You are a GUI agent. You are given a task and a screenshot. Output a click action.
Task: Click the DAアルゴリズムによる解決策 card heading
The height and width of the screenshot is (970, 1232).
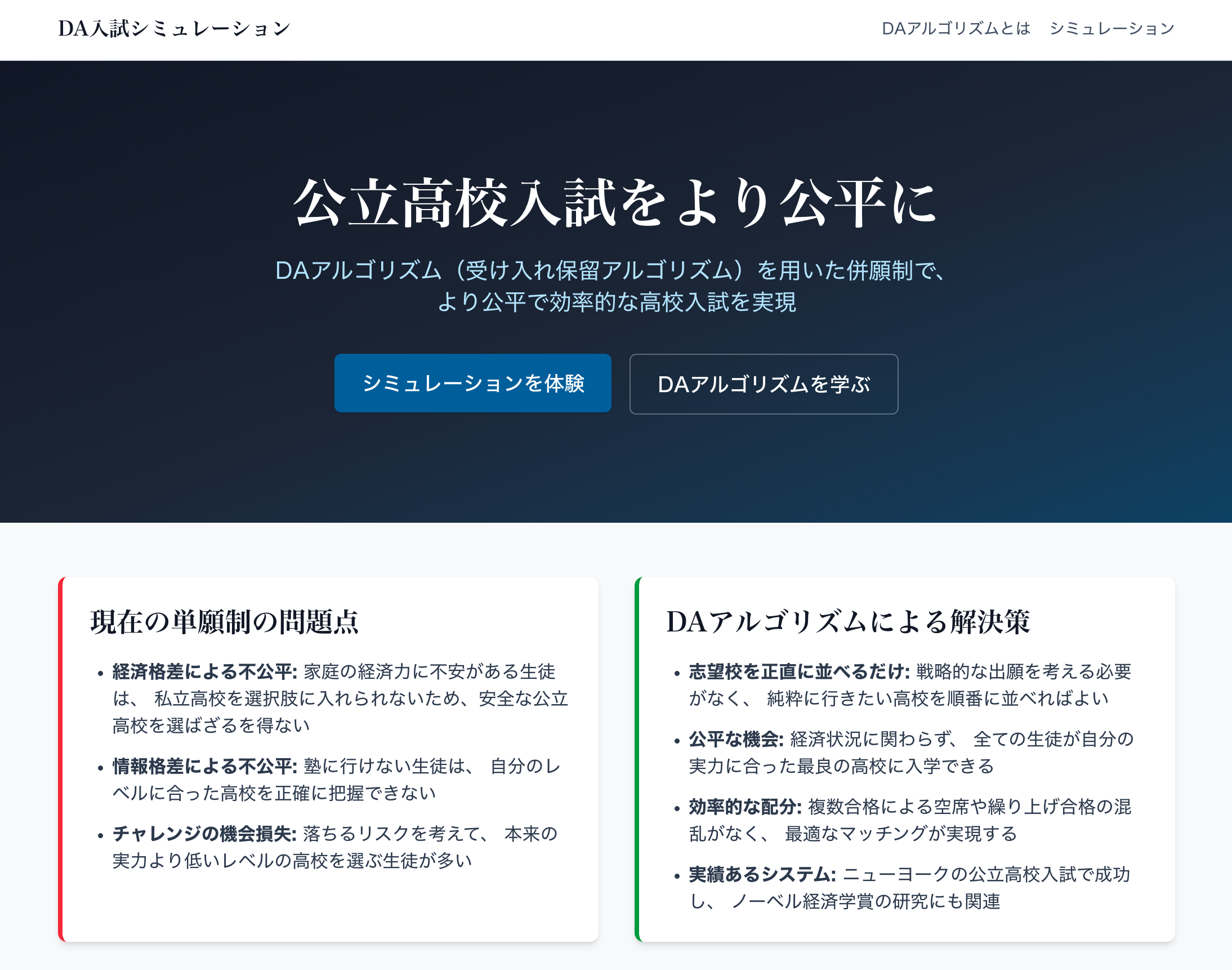(x=847, y=621)
